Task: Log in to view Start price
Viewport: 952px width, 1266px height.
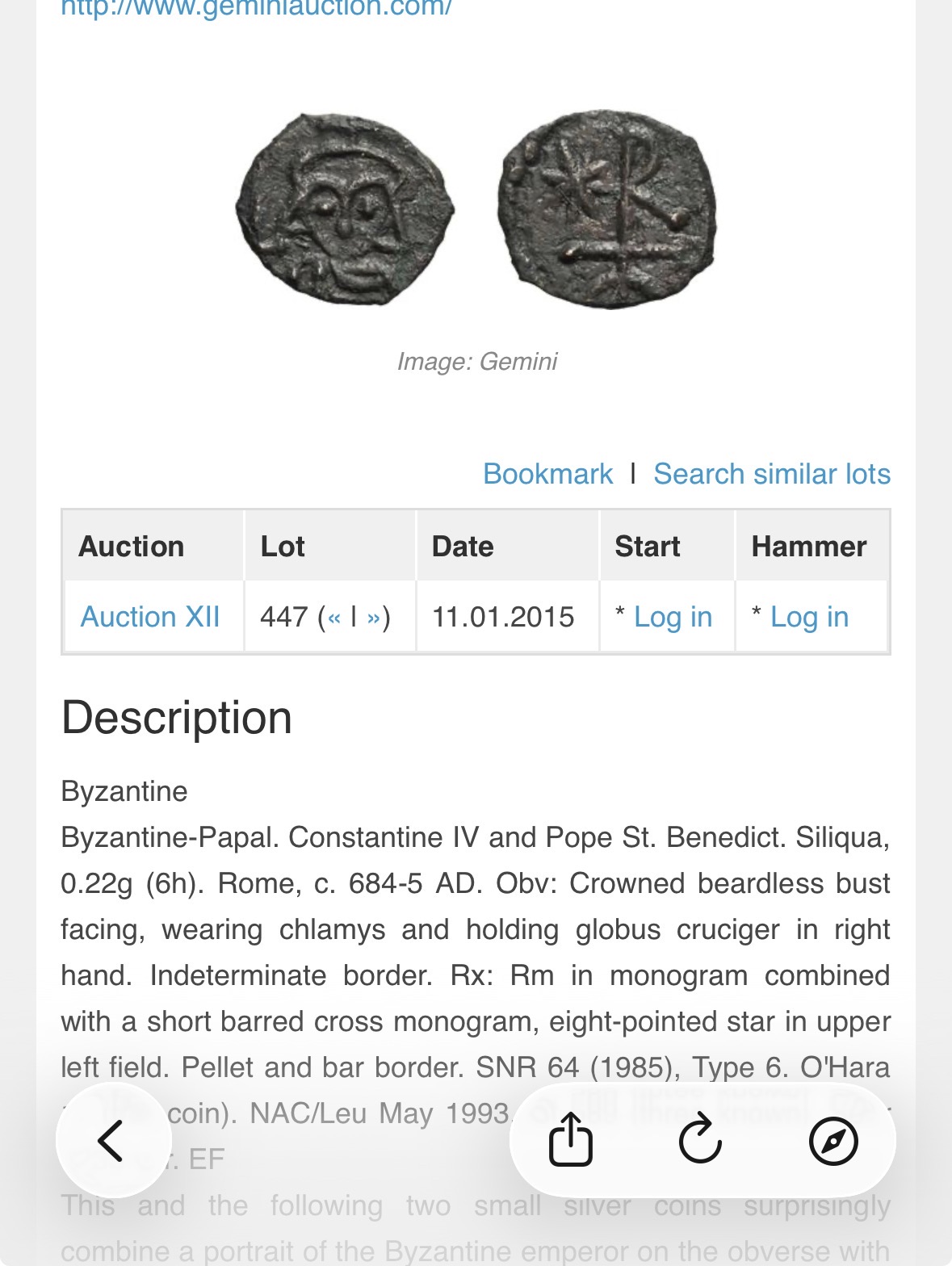Action: (673, 617)
